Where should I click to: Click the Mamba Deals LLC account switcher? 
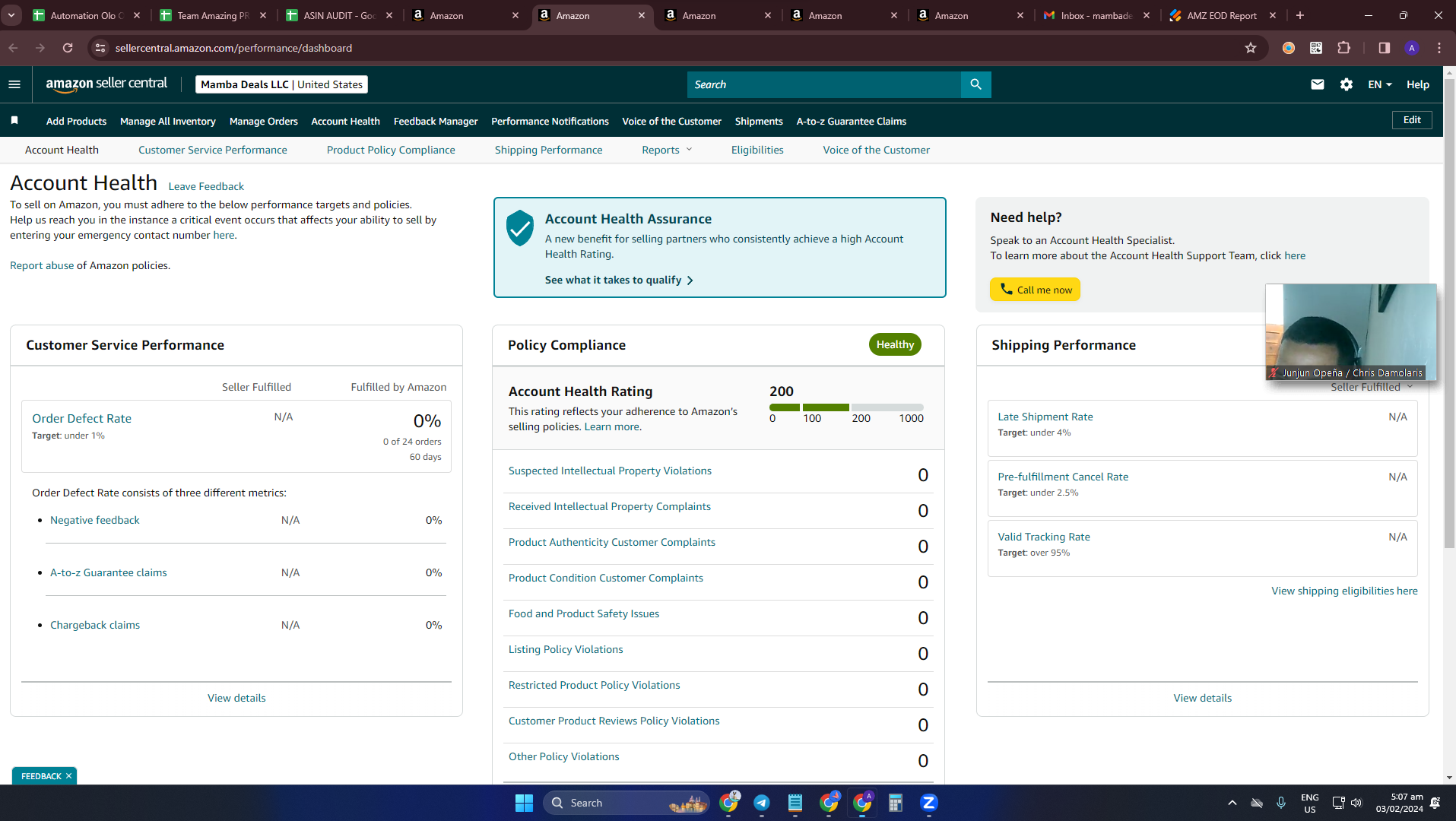pyautogui.click(x=281, y=84)
